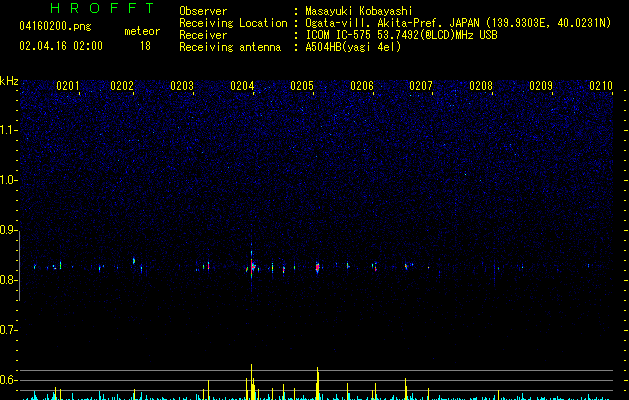
Task: Select observer name Masayuki Kobayashi
Action: (x=358, y=11)
